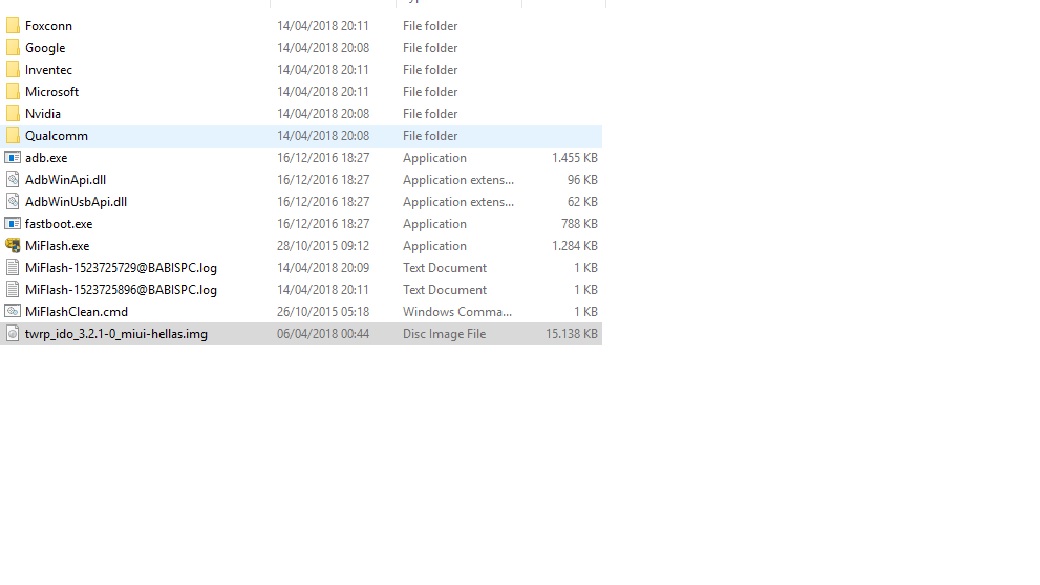The image size is (1040, 585).
Task: Click the Qualcomm folder name
Action: tap(56, 135)
